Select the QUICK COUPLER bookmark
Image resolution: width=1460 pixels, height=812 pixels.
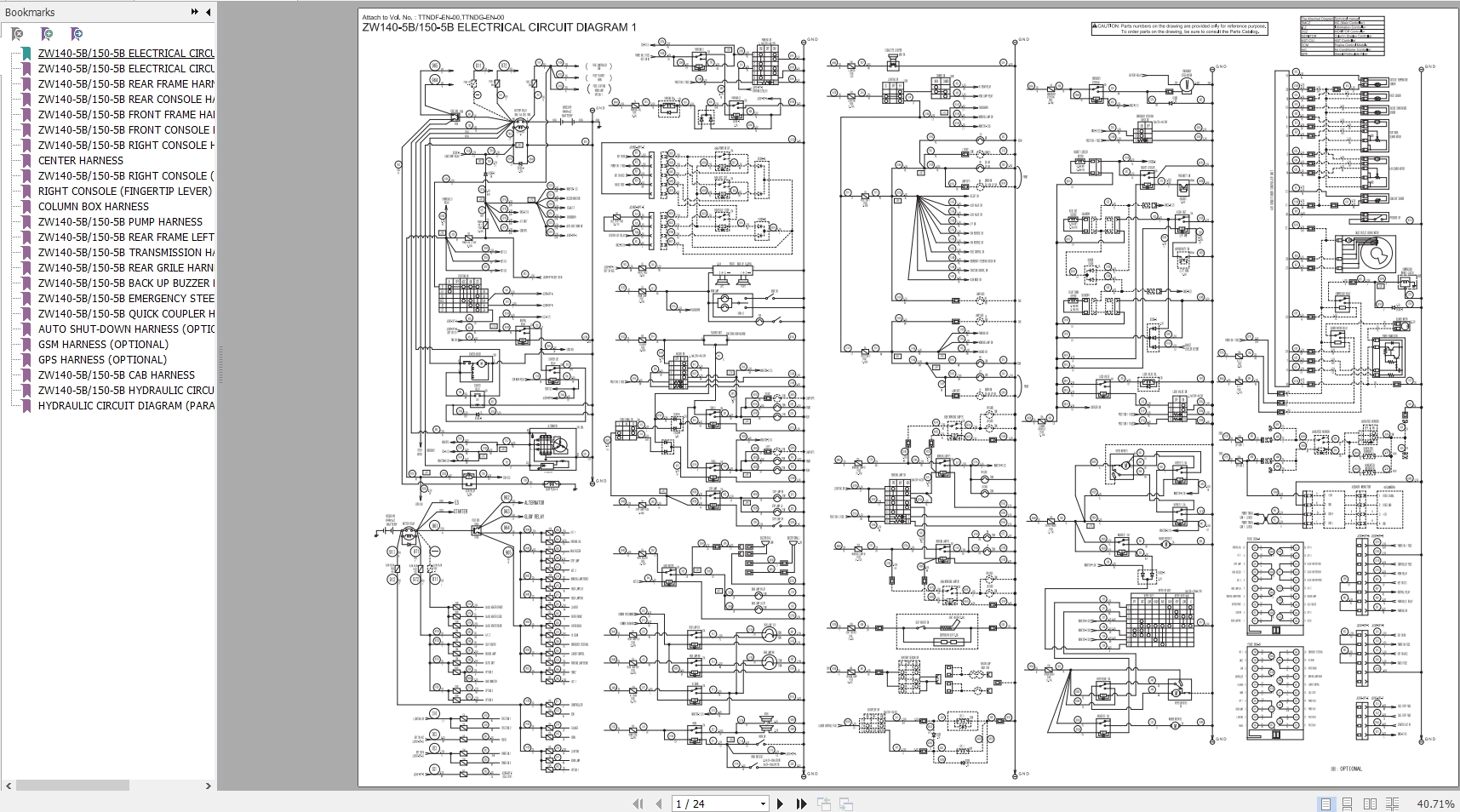[x=126, y=313]
